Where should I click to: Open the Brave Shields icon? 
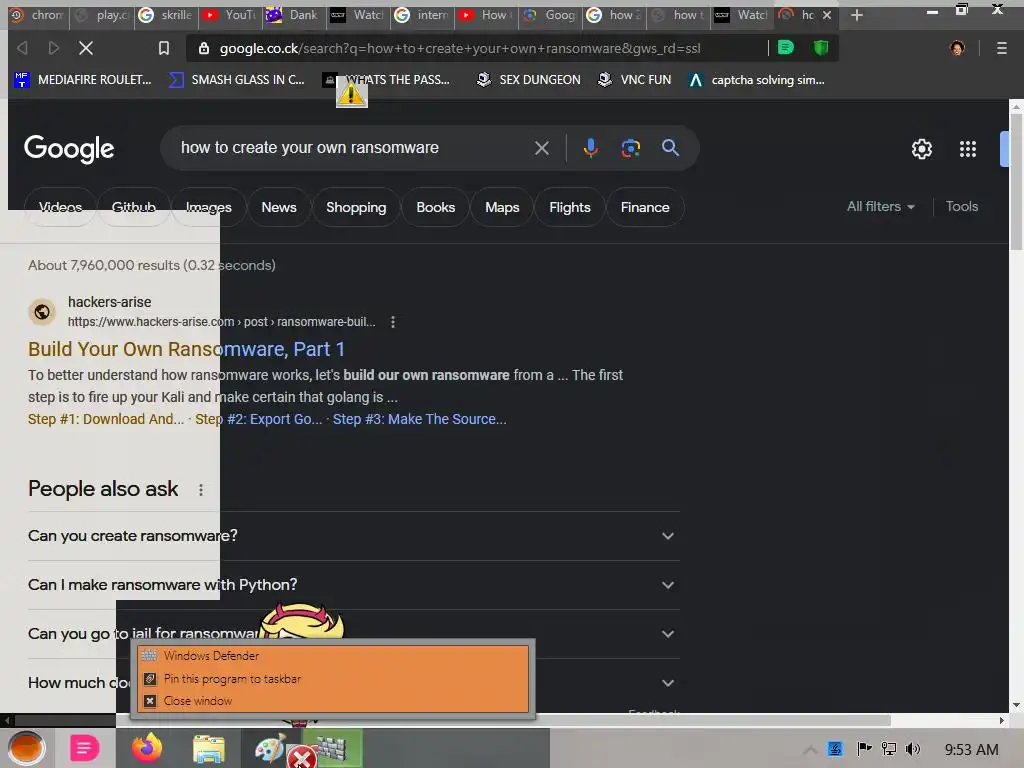pyautogui.click(x=821, y=48)
